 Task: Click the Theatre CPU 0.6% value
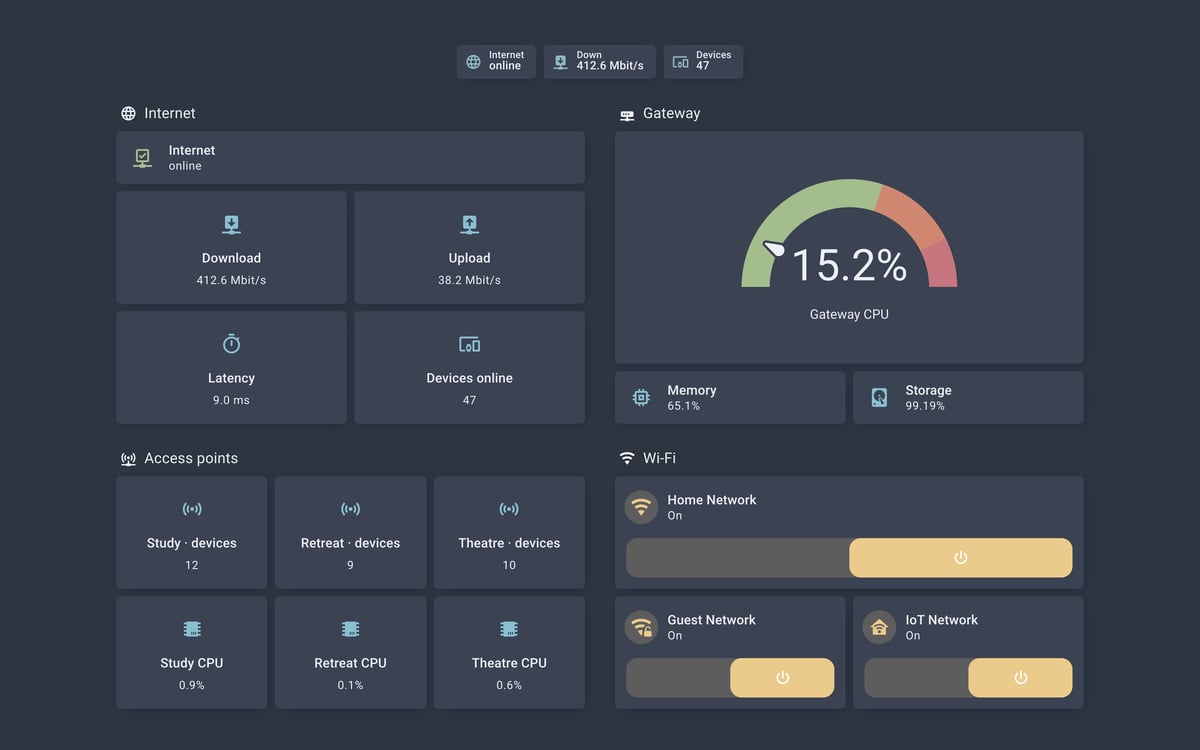click(x=509, y=686)
